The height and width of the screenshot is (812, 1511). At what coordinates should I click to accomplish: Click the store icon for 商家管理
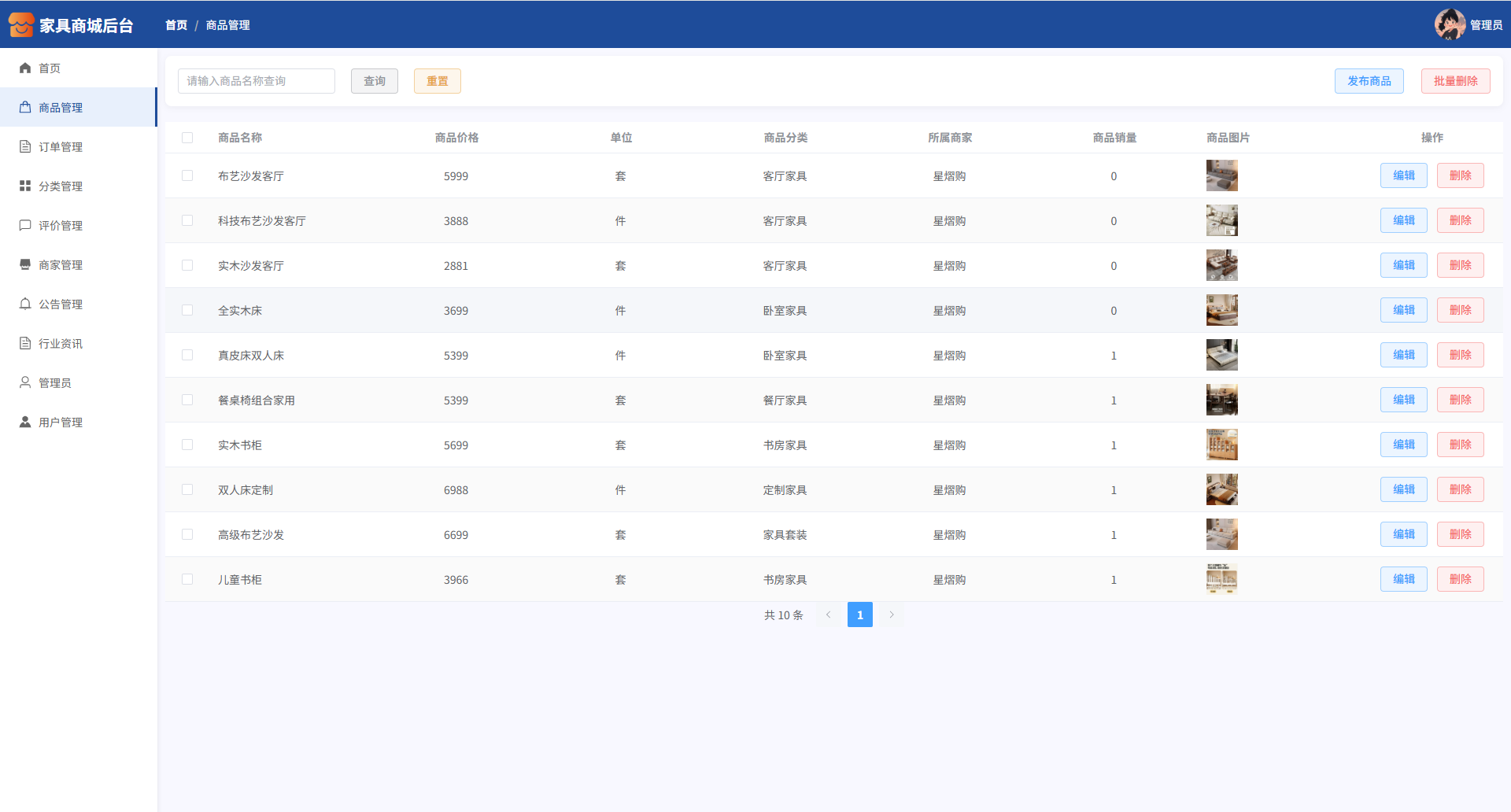[x=25, y=265]
